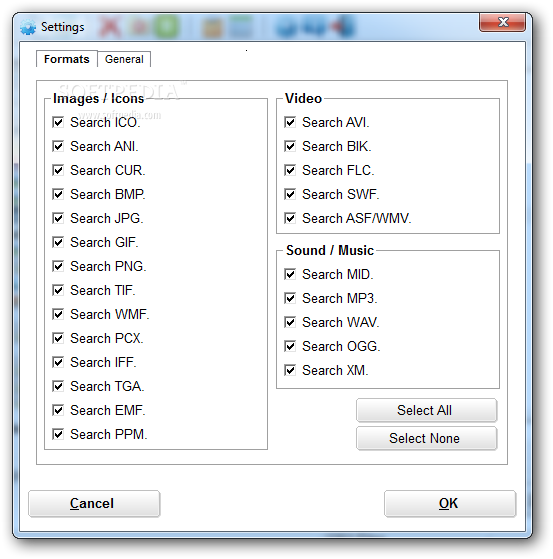Uncheck Search AVI checkbox
Image resolution: width=553 pixels, height=559 pixels.
pos(290,123)
